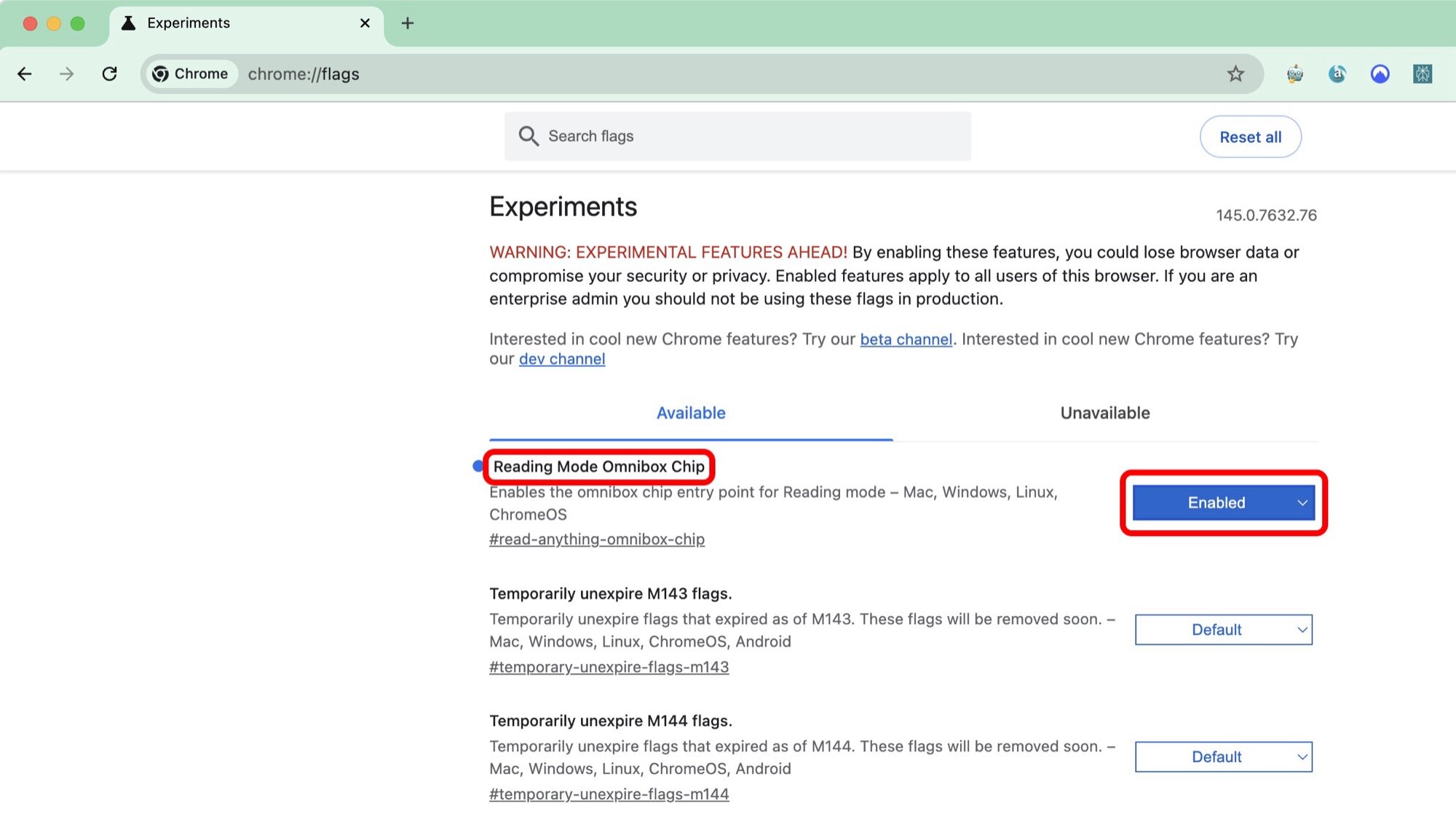Screen dimensions: 1456x819
Task: Reload the chrome://flags page
Action: (110, 74)
